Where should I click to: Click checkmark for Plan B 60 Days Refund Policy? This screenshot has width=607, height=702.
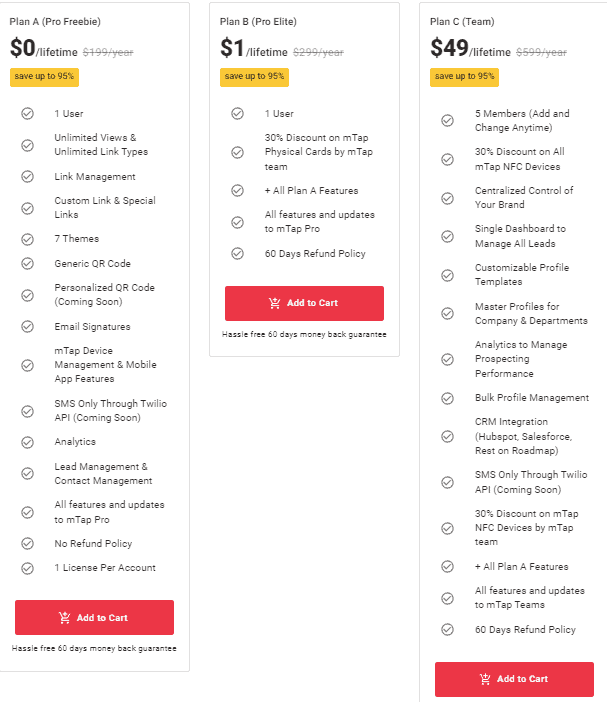238,254
